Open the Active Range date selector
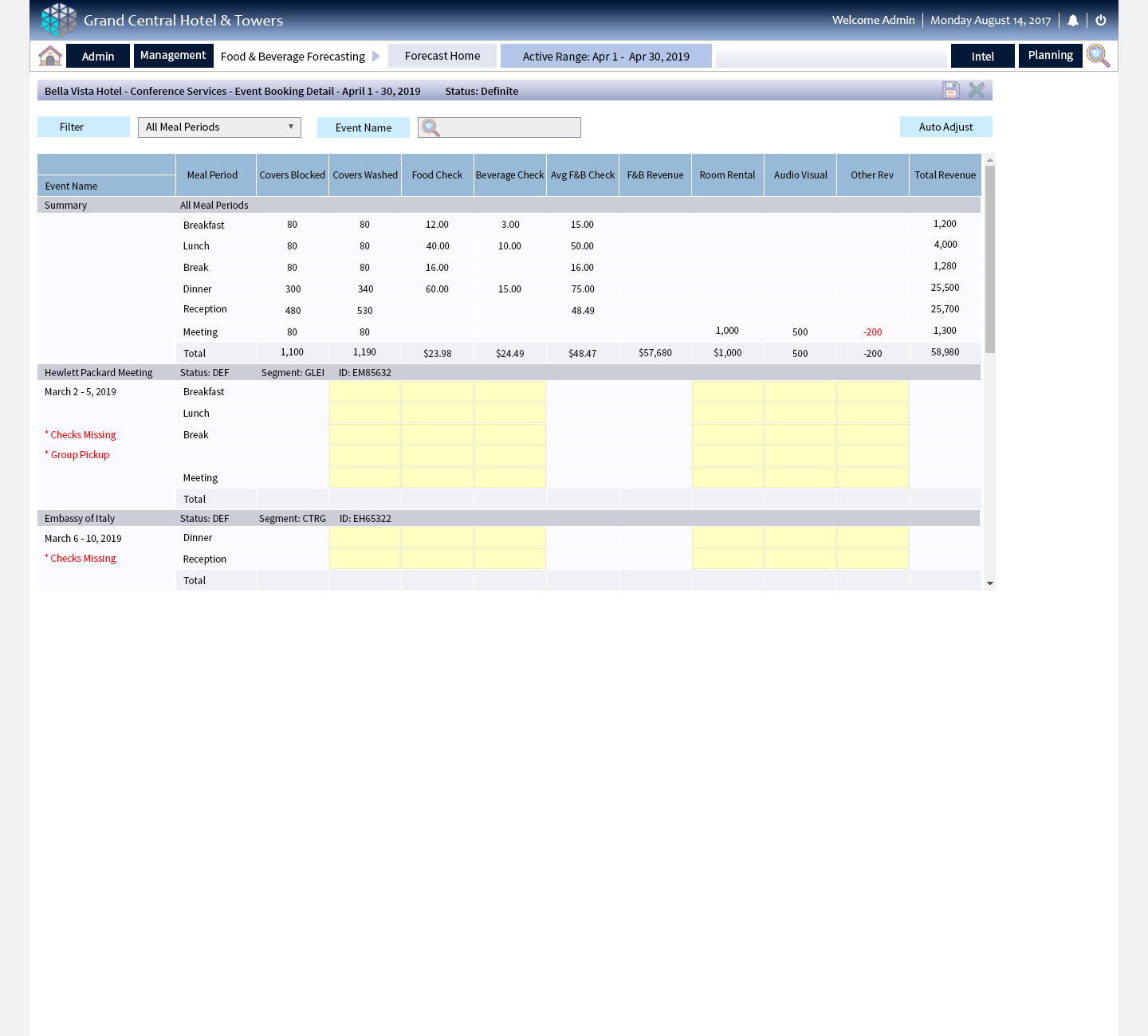This screenshot has height=1036, width=1148. 606,57
